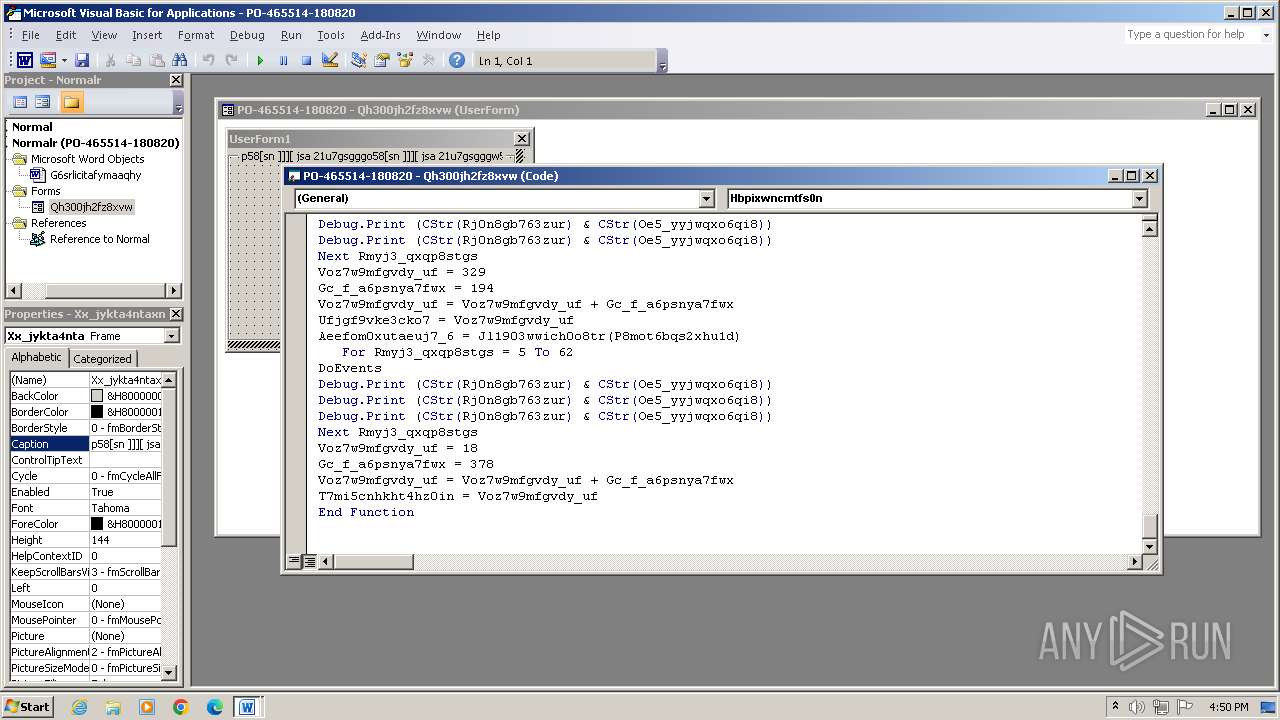1280x720 pixels.
Task: Select the Qh300jh2fz8xvw form in project tree
Action: tap(91, 207)
